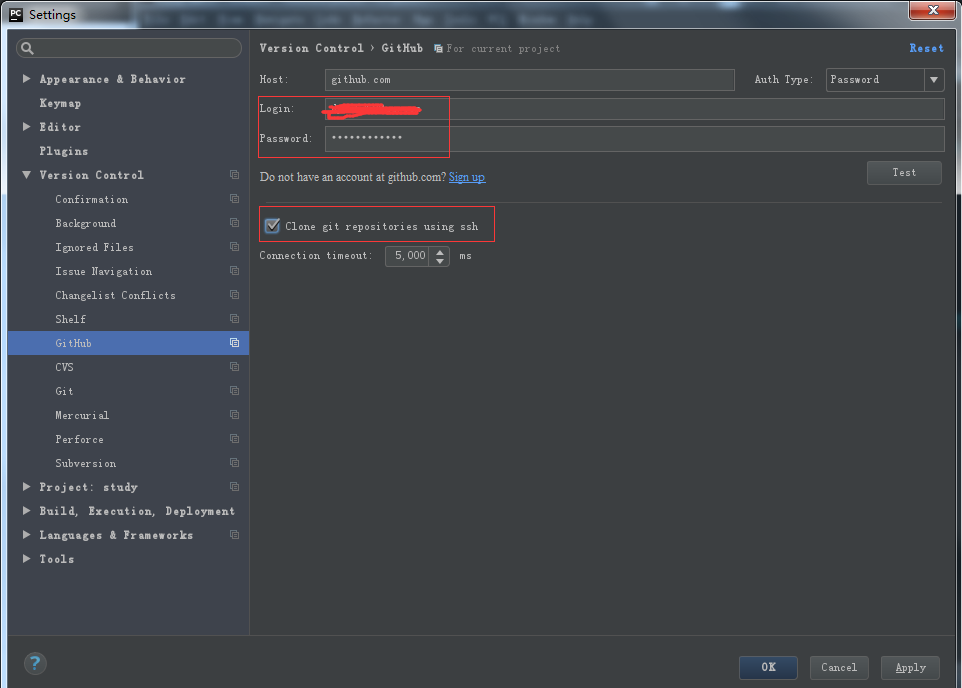This screenshot has height=688, width=962.
Task: Click project-level icon beside Ignored Files
Action: (234, 247)
